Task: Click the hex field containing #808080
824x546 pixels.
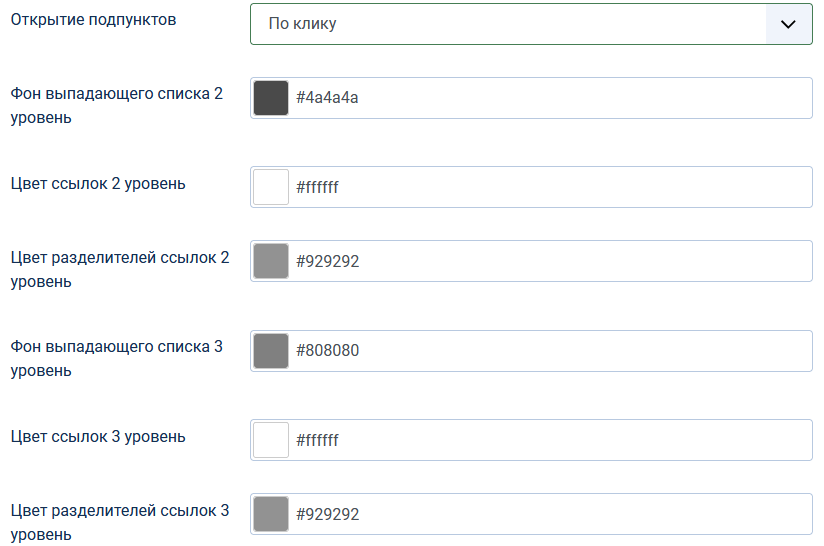Action: [x=550, y=350]
